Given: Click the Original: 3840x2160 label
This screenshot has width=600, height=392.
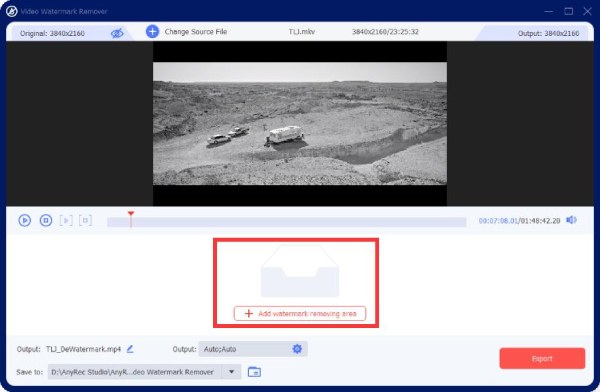Looking at the screenshot, I should click(52, 33).
